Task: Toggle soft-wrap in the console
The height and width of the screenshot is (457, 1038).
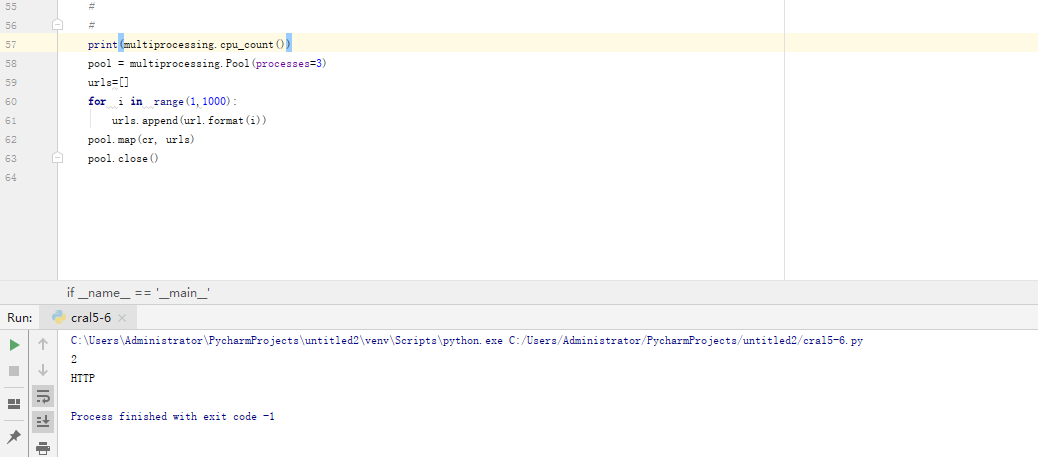Action: pos(43,396)
